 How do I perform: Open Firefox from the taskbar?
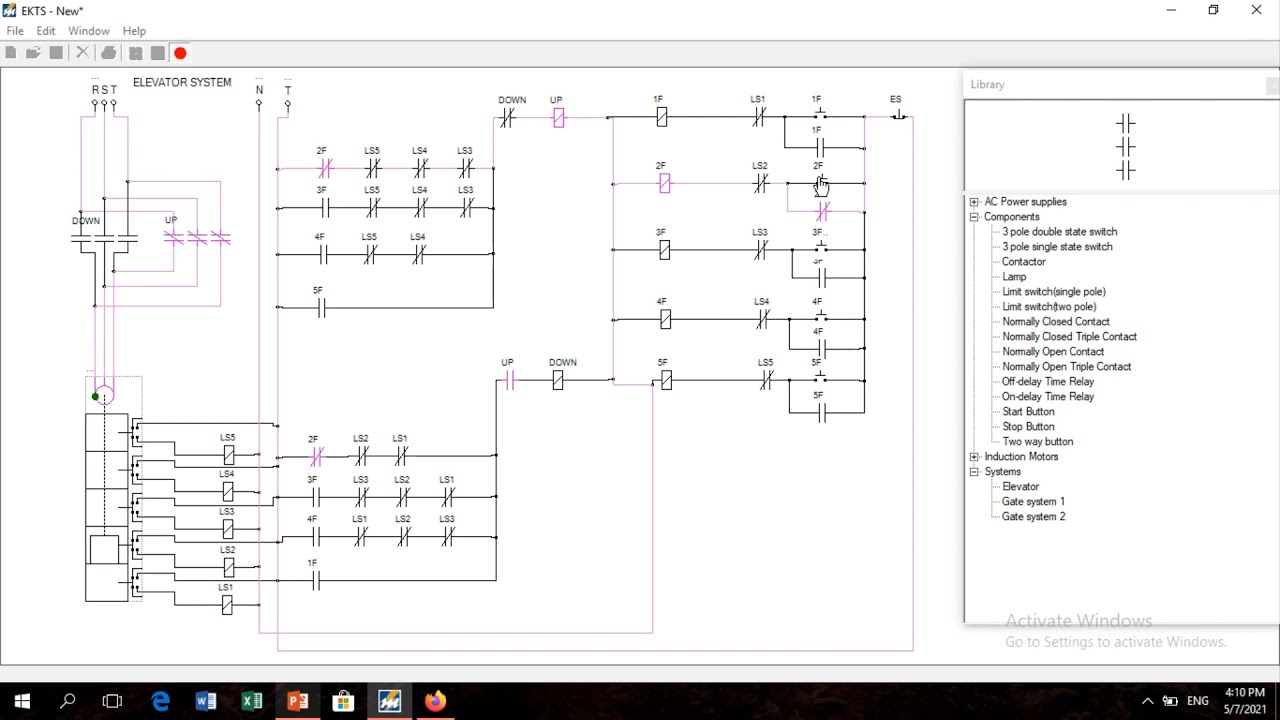(435, 701)
